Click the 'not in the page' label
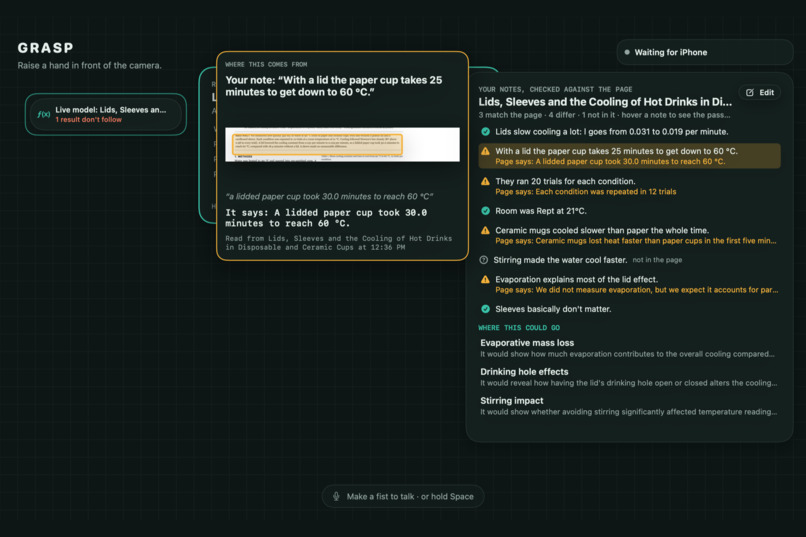This screenshot has width=806, height=537. (657, 260)
